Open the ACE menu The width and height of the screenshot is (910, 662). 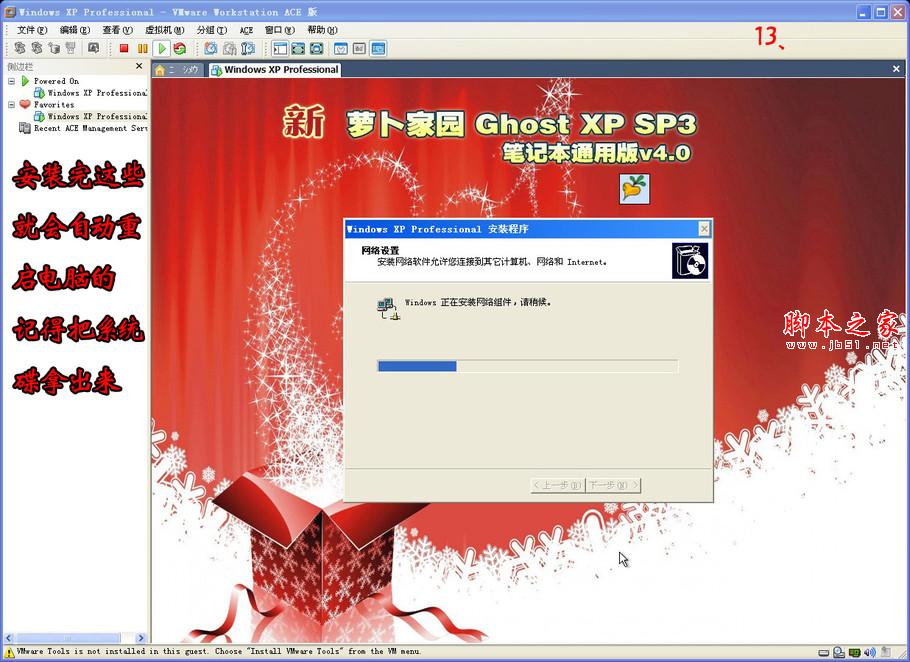pyautogui.click(x=246, y=30)
